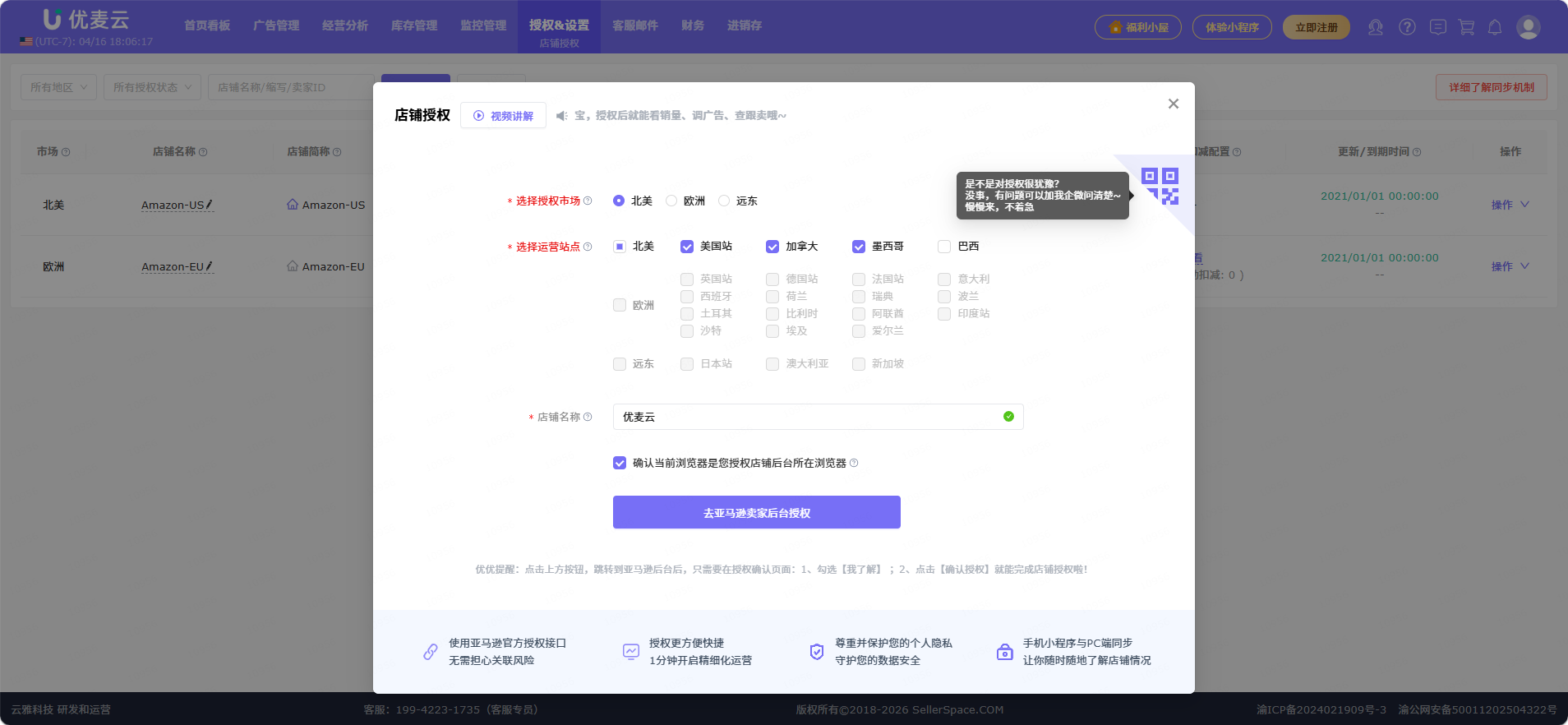The image size is (1568, 725).
Task: Uncheck the 加拿大 checkbox
Action: coord(772,247)
